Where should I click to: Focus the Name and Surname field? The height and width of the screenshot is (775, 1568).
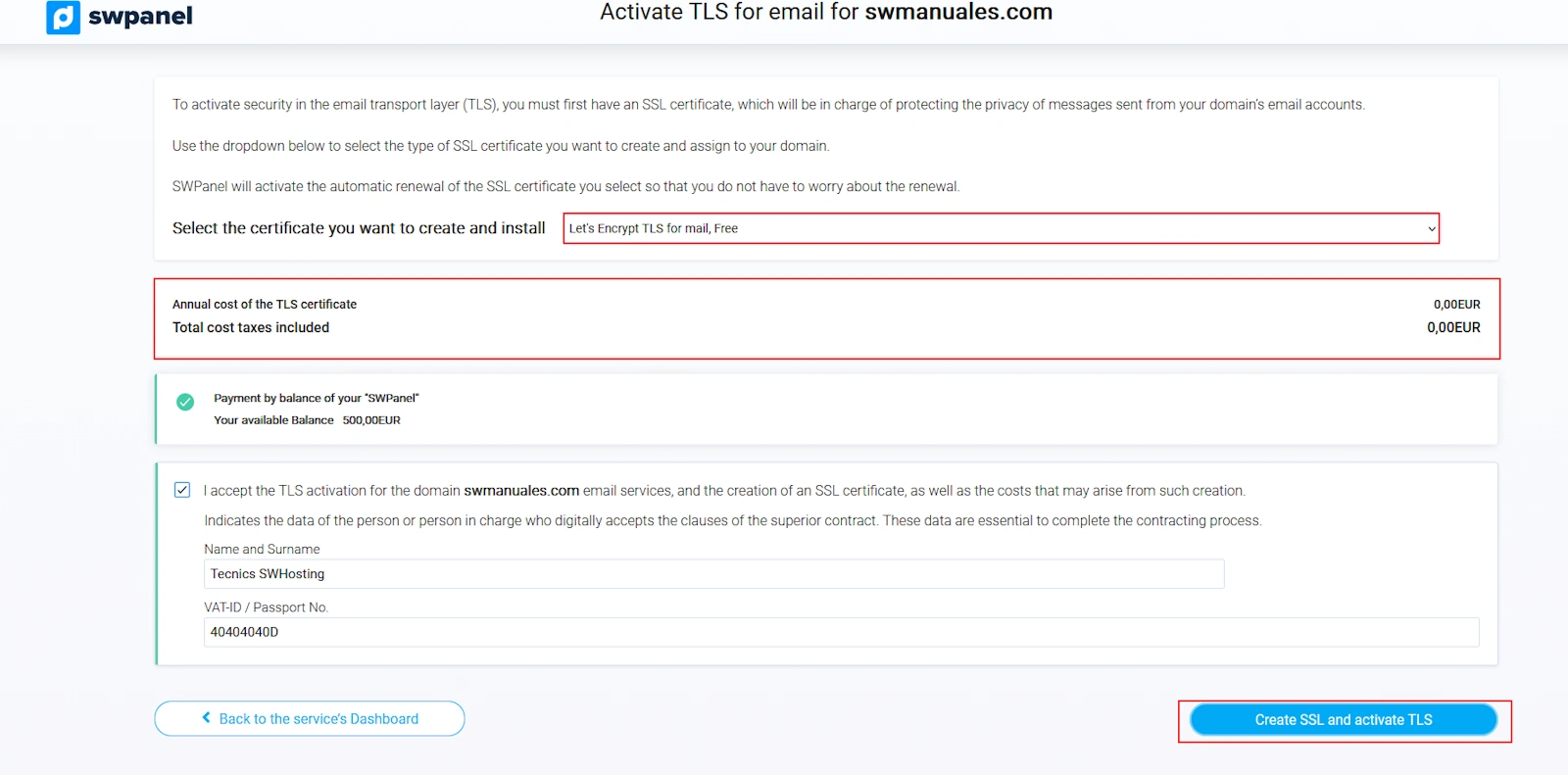click(714, 574)
